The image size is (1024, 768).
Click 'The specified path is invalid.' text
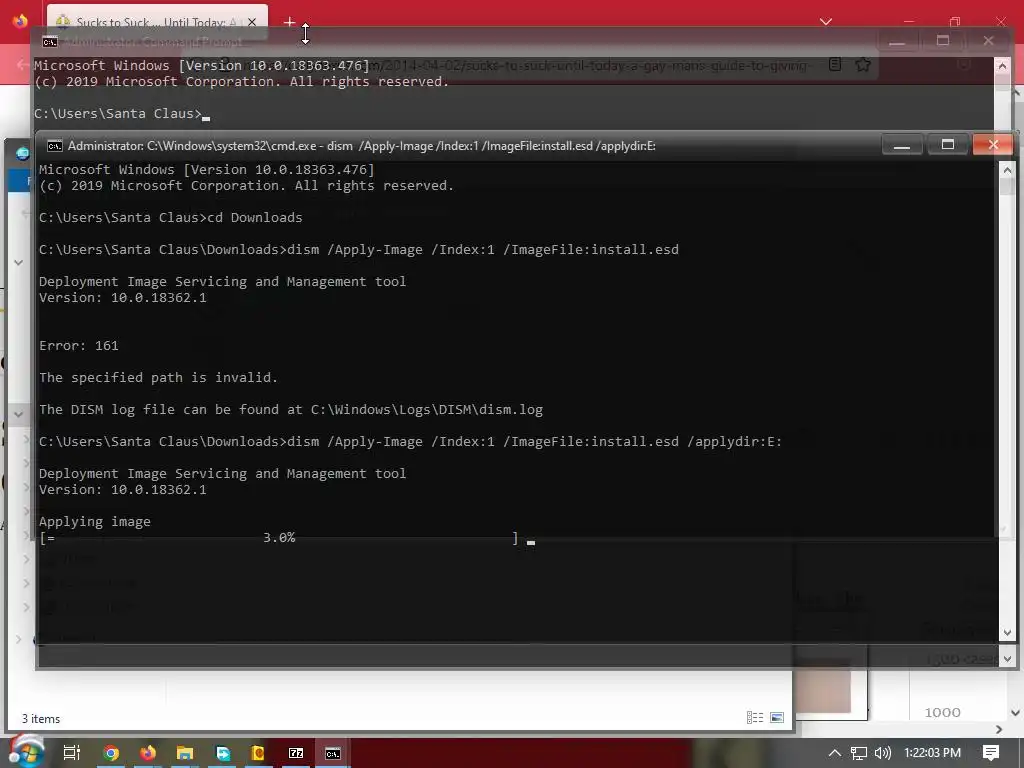(x=158, y=377)
